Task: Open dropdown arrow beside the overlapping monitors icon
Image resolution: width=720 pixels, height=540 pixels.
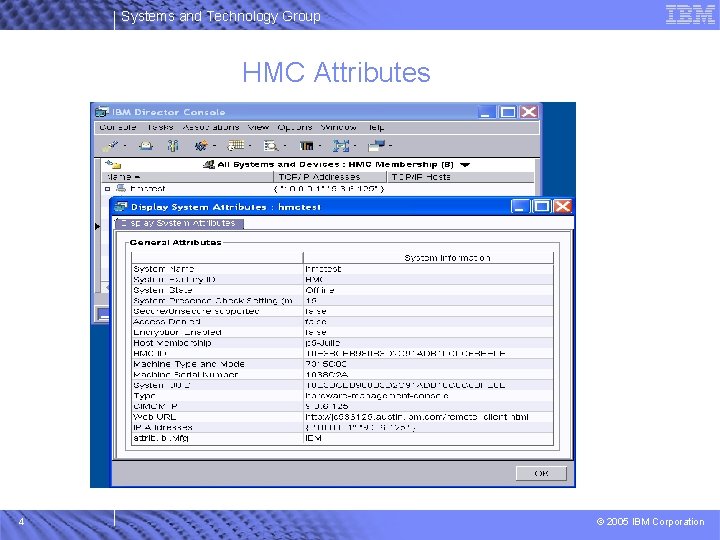Action: (390, 146)
